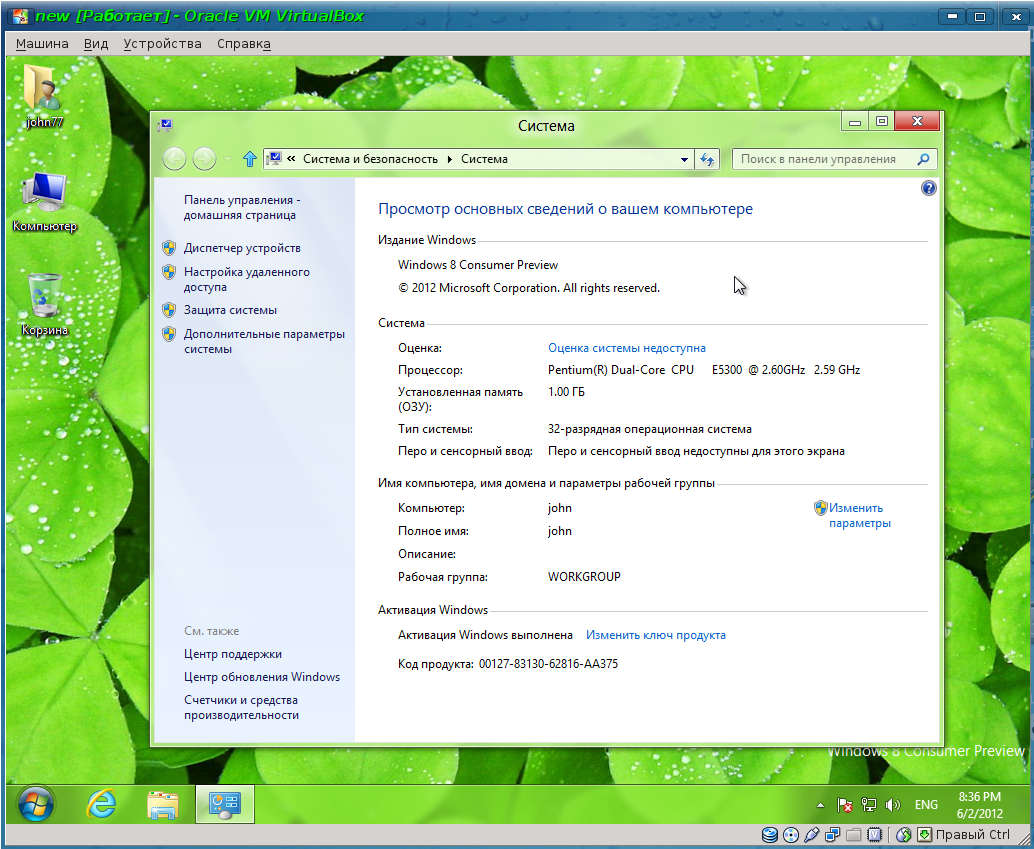Open the Справка menu
The height and width of the screenshot is (849, 1034).
point(244,44)
